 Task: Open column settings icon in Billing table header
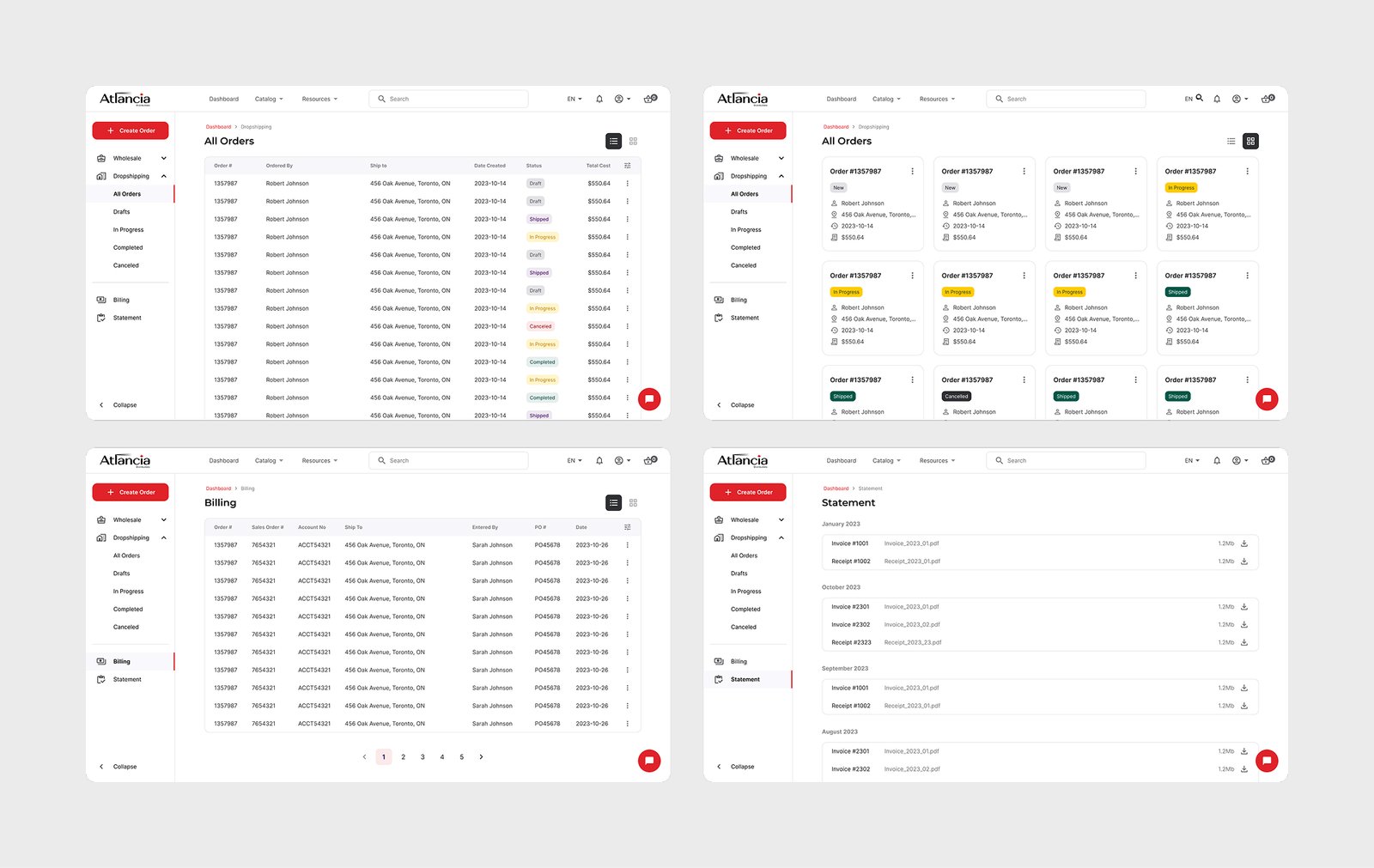click(x=628, y=527)
